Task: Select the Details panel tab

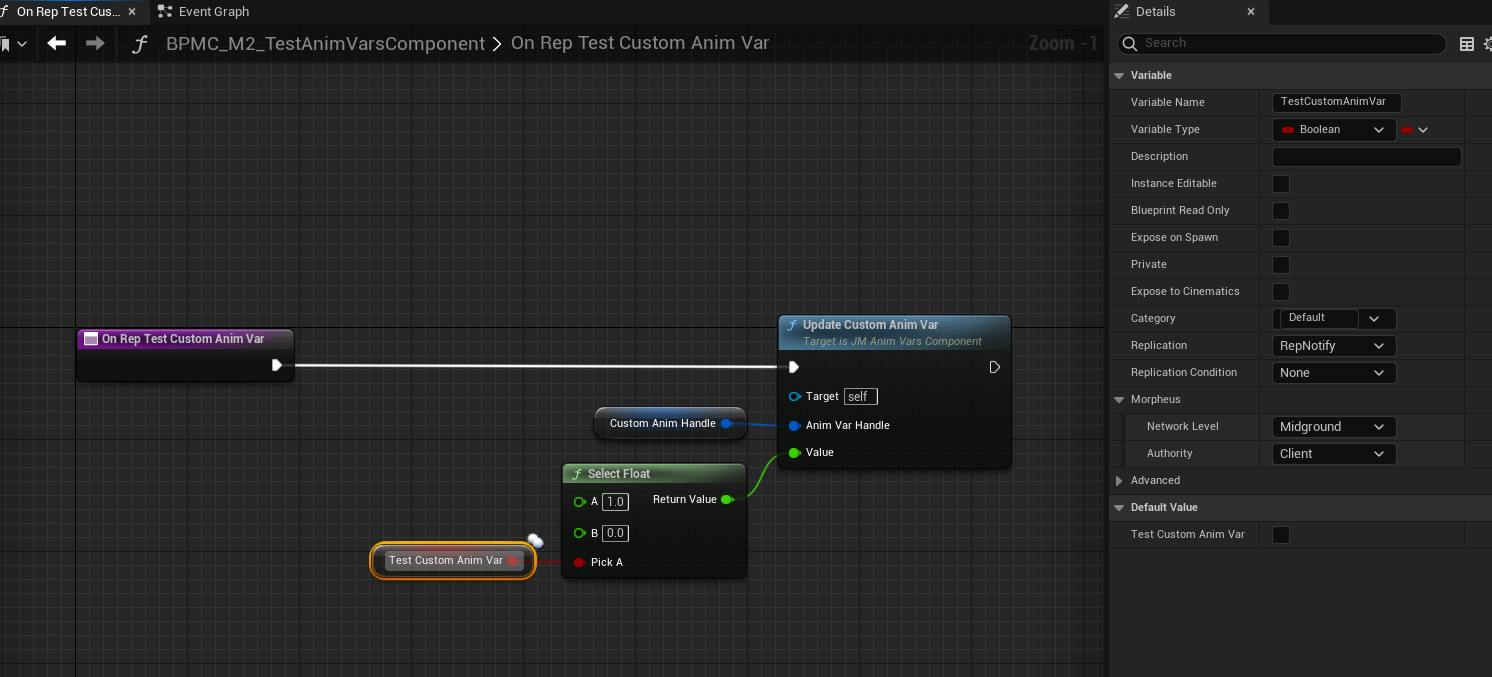Action: (x=1155, y=12)
